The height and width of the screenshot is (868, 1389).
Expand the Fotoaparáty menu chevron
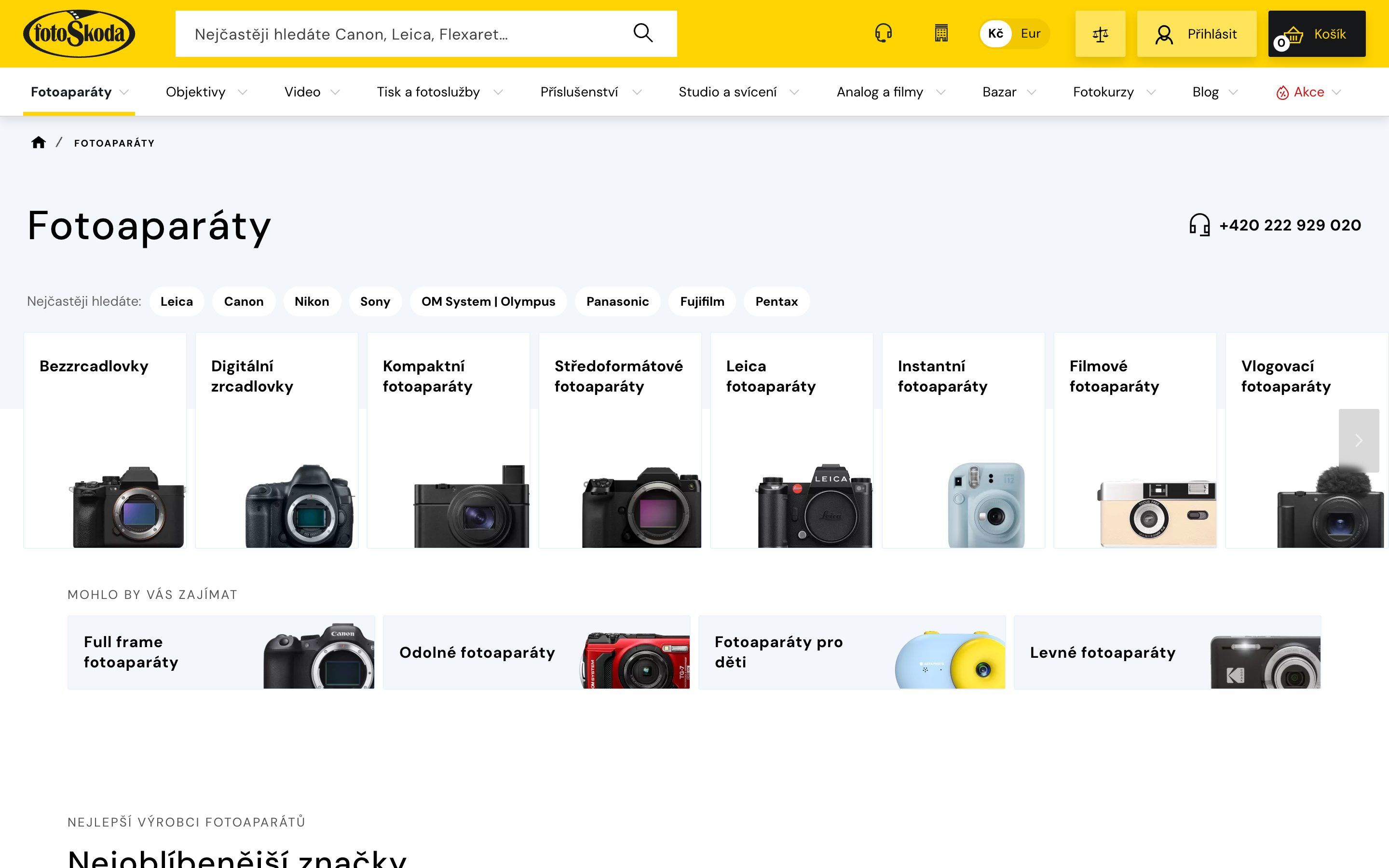coord(124,93)
